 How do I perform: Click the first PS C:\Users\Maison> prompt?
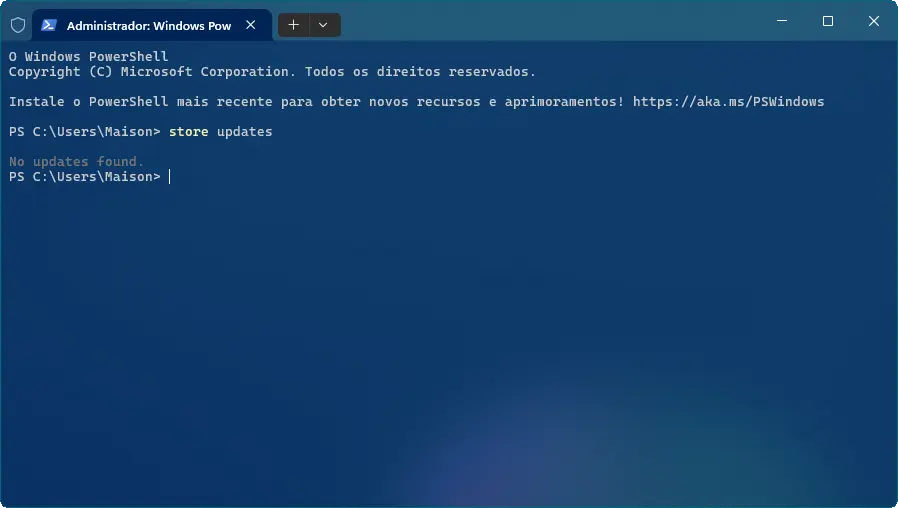pyautogui.click(x=84, y=132)
